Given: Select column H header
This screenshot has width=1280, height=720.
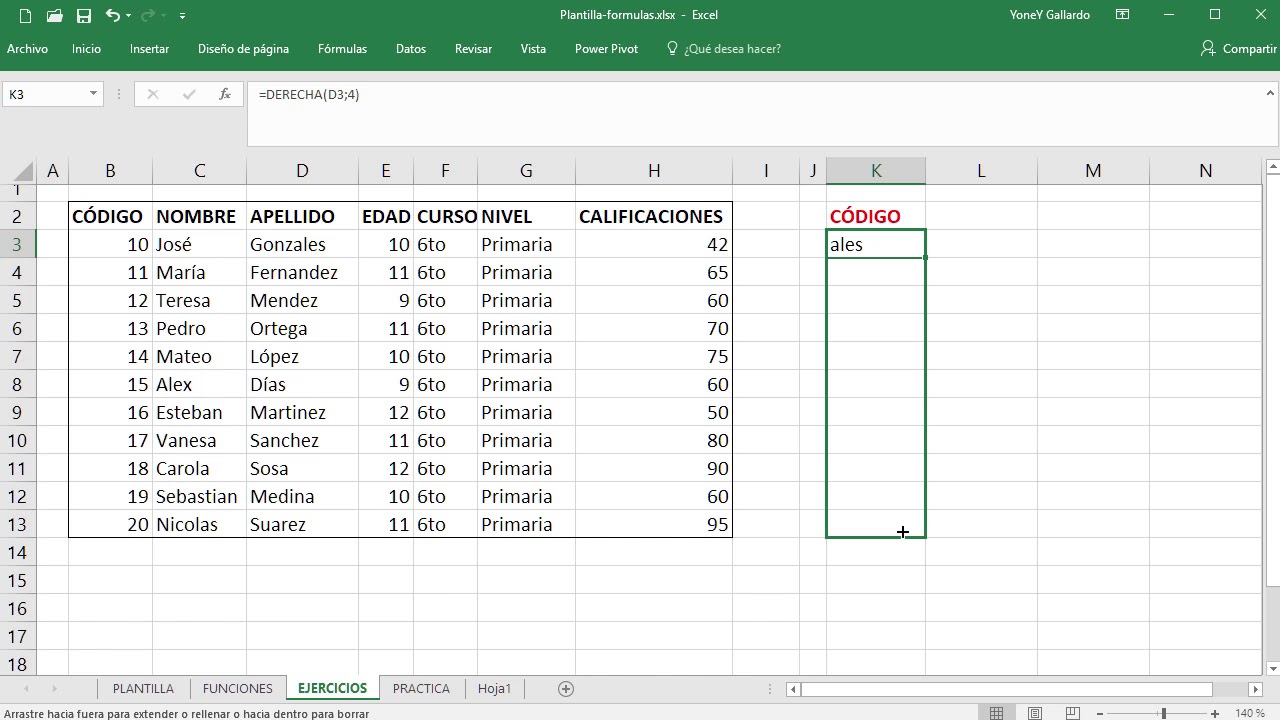Looking at the screenshot, I should coord(654,171).
